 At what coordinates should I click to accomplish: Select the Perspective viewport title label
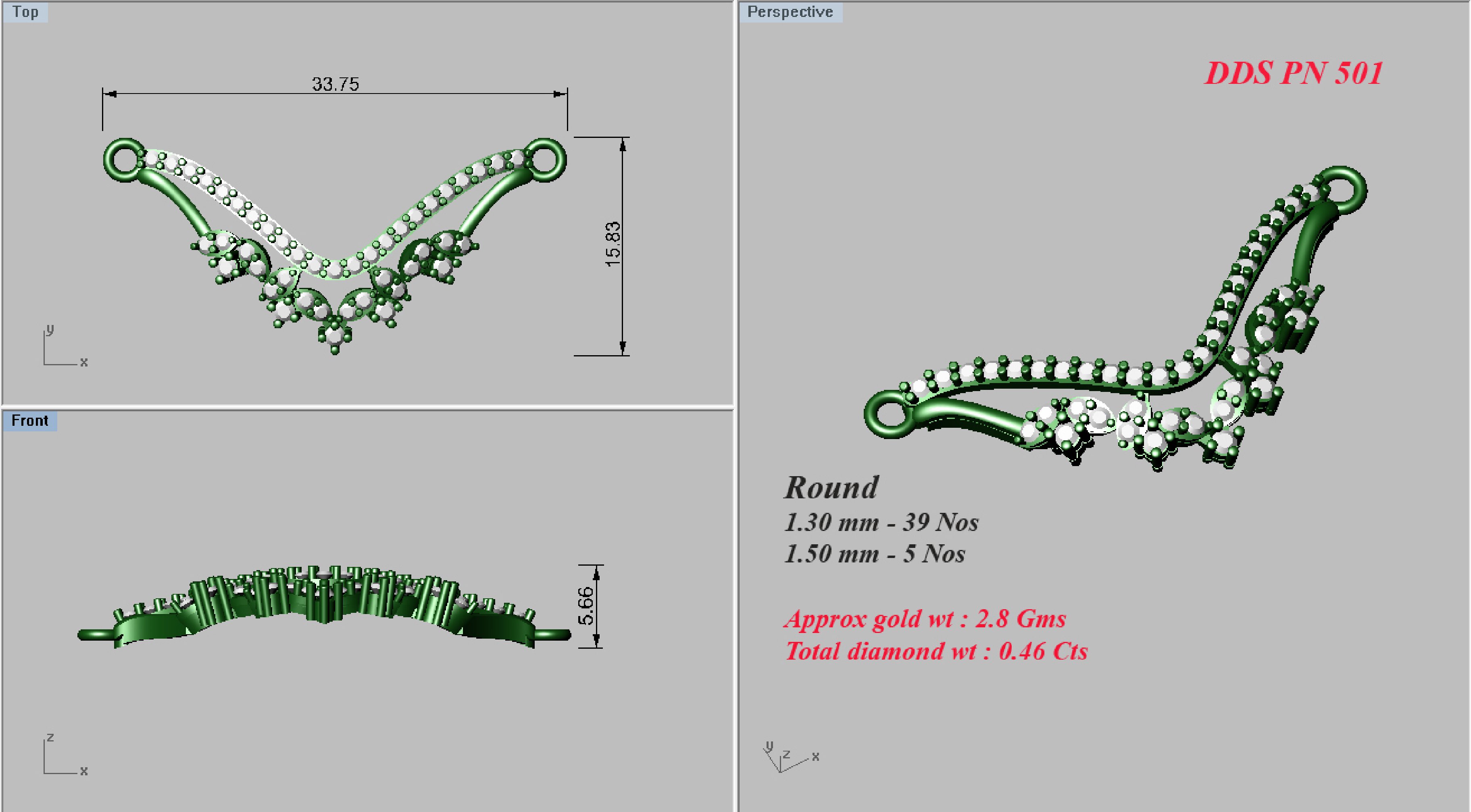pos(790,12)
